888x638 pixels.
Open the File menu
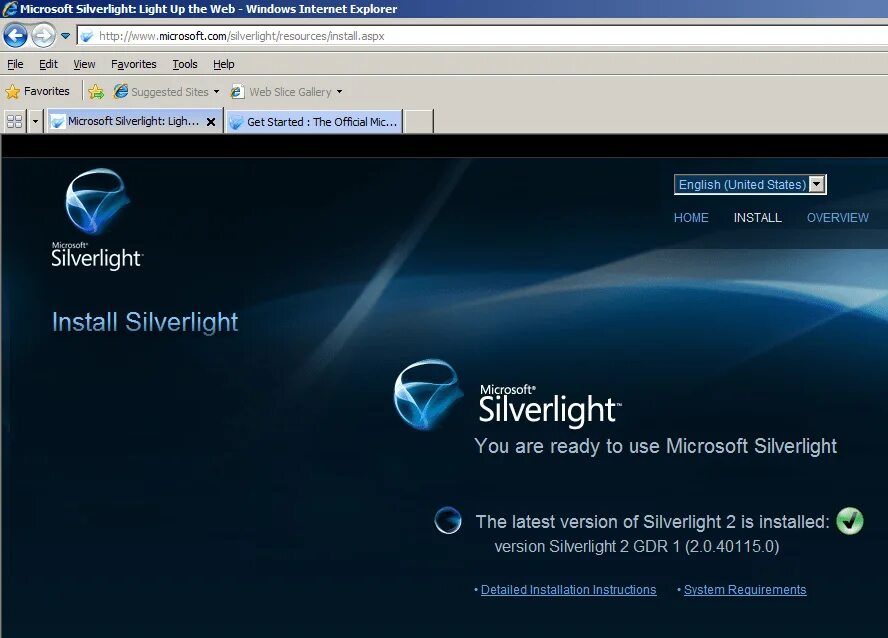click(x=15, y=64)
